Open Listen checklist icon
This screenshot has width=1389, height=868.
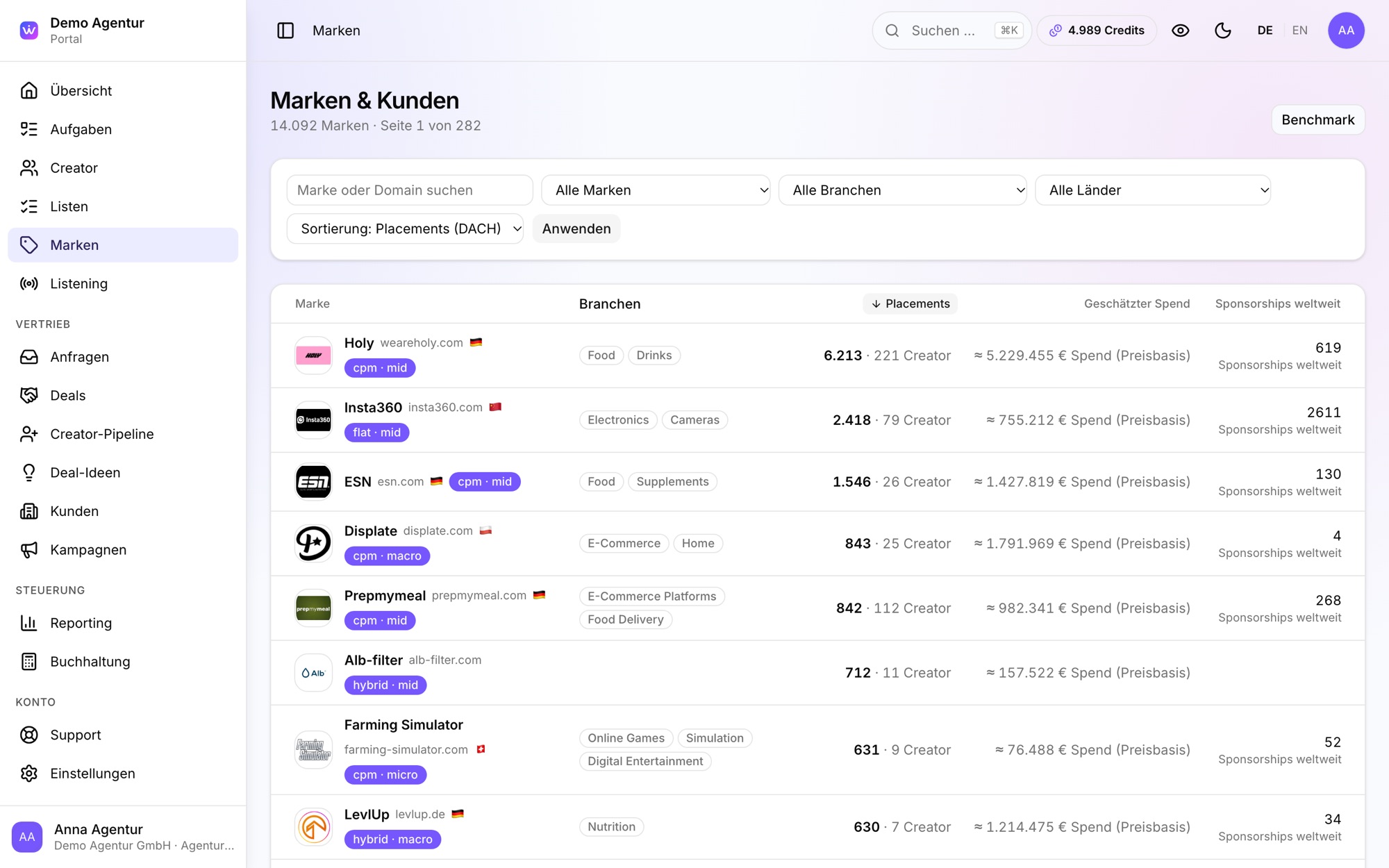[28, 206]
